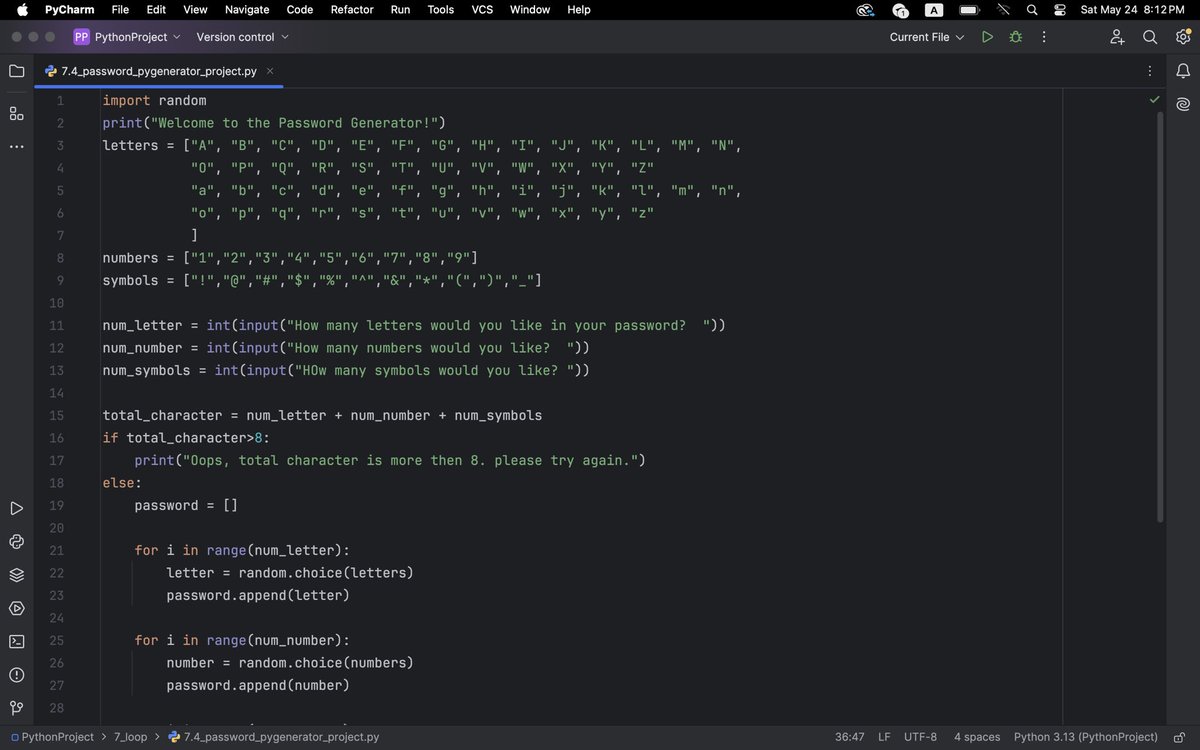Open the Python Console tool window
The width and height of the screenshot is (1200, 750).
point(16,542)
